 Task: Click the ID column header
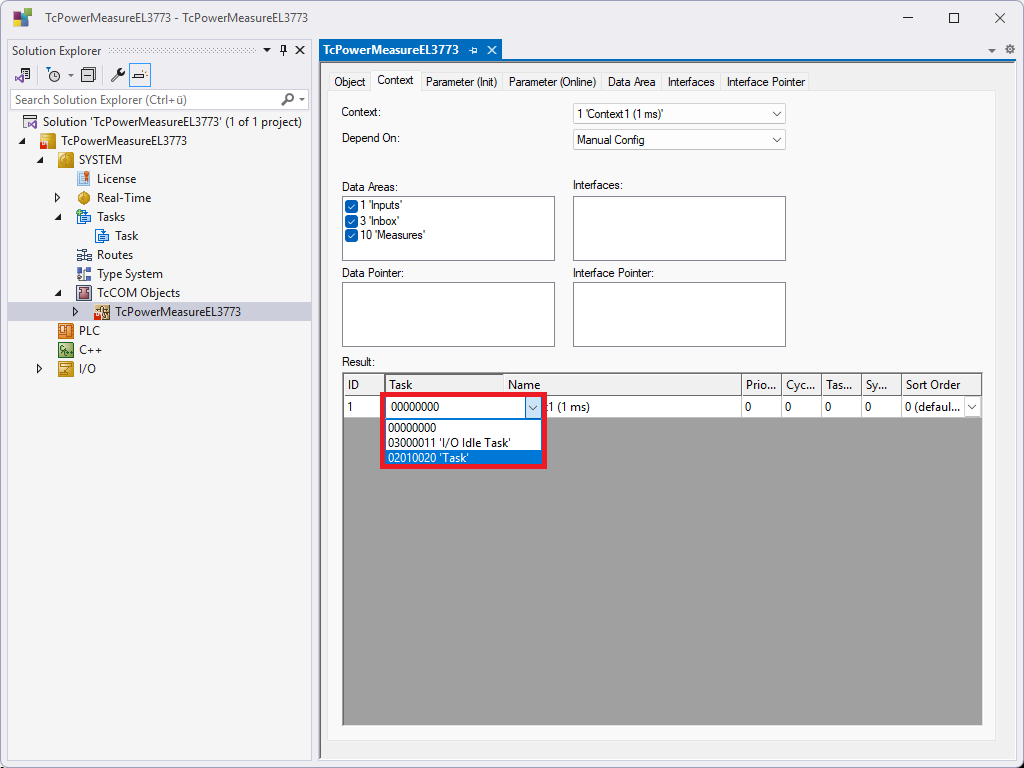point(364,385)
